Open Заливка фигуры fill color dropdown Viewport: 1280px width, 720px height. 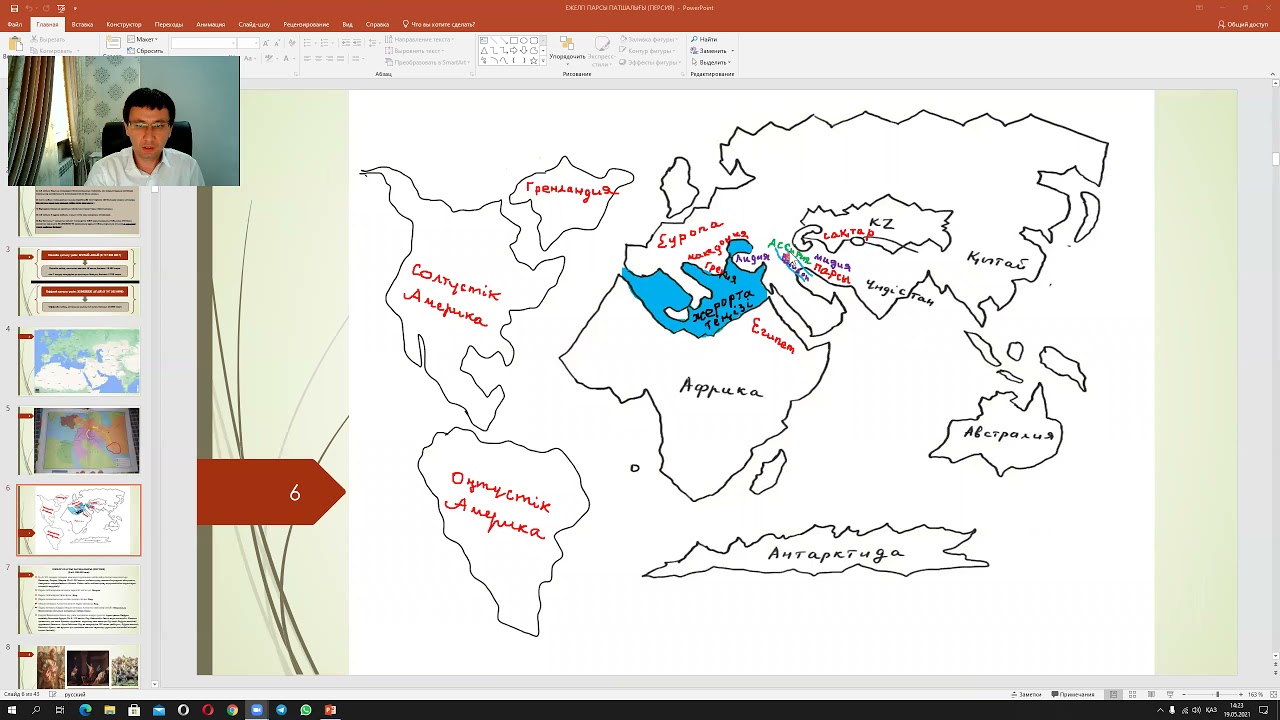coord(651,39)
